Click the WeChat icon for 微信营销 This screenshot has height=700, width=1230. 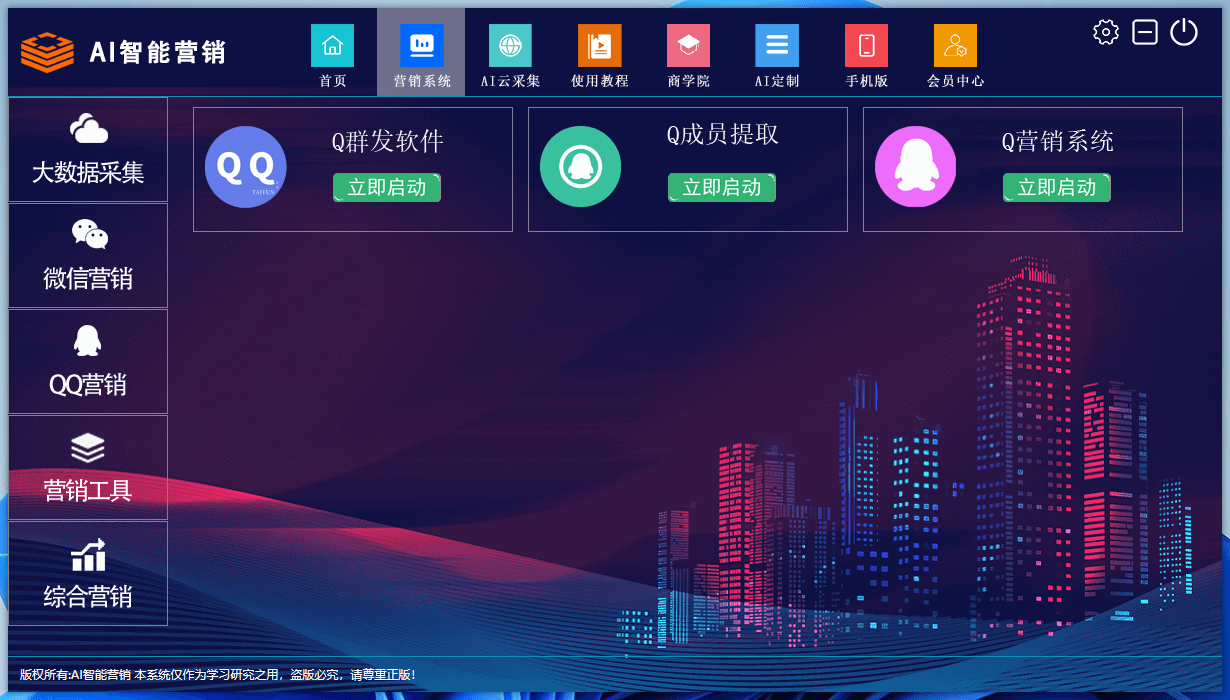point(89,234)
